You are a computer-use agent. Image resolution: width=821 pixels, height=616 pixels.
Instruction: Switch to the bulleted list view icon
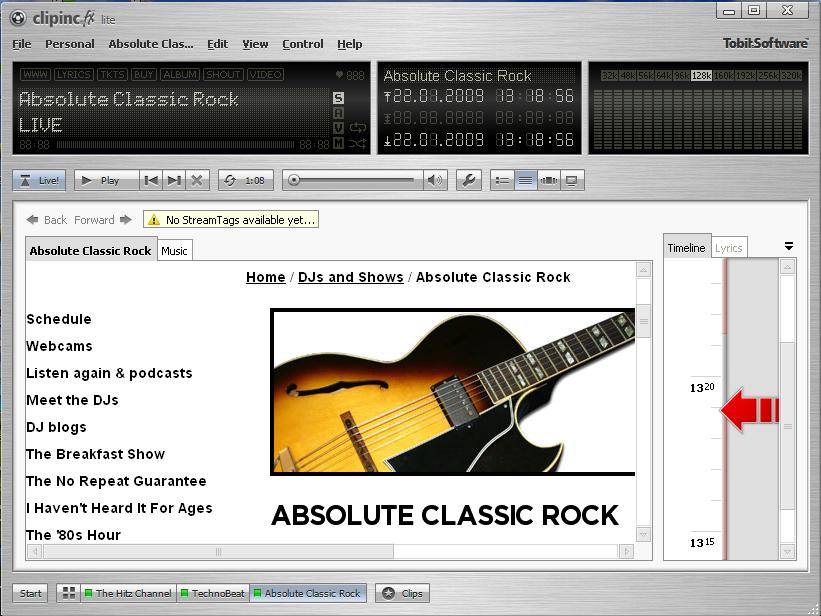(502, 181)
